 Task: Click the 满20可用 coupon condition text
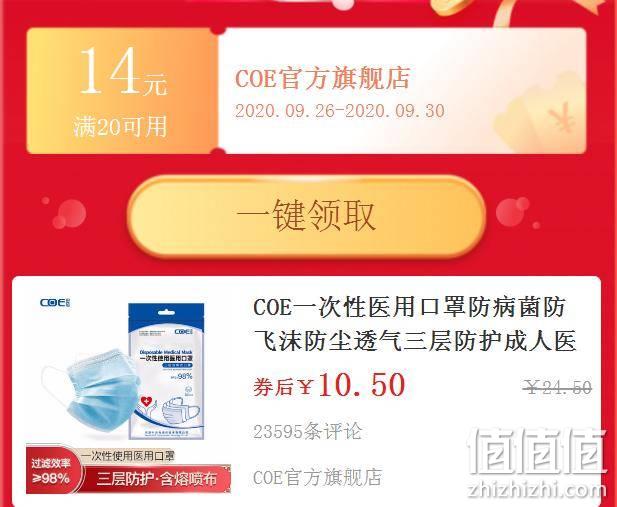[x=120, y=126]
